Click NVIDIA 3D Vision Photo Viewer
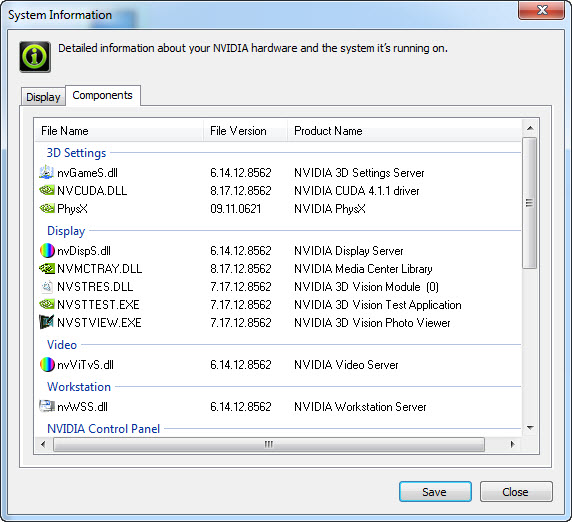Screen dimensions: 572x522 coord(372,322)
